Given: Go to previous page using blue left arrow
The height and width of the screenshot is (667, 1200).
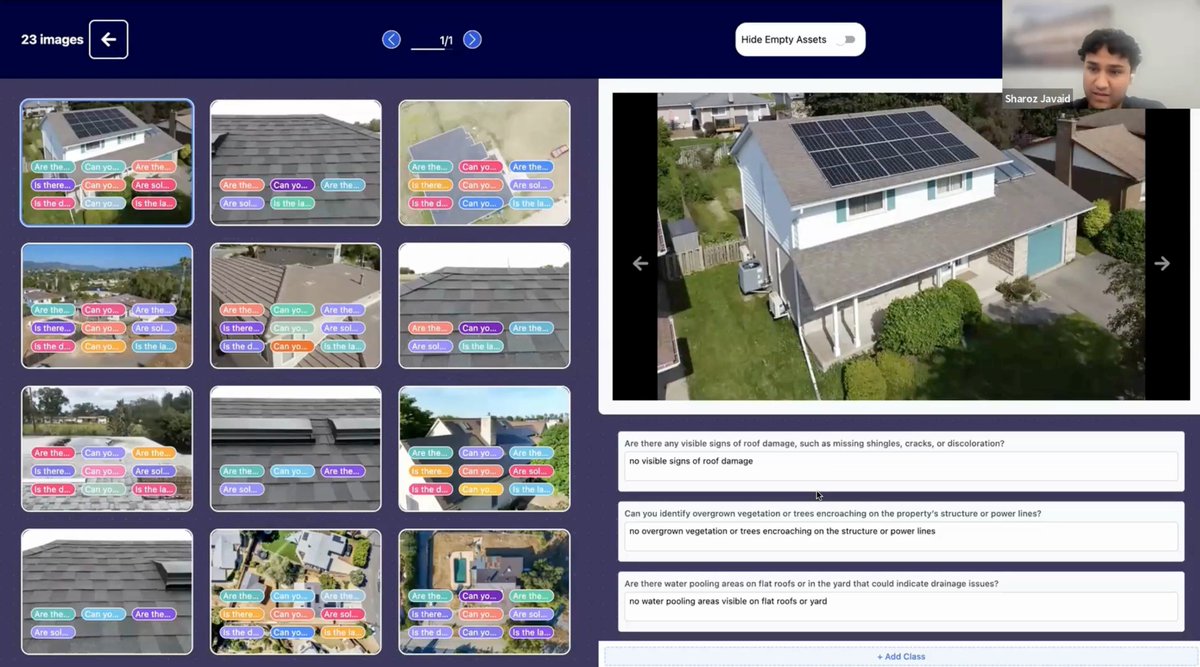Looking at the screenshot, I should [x=391, y=39].
